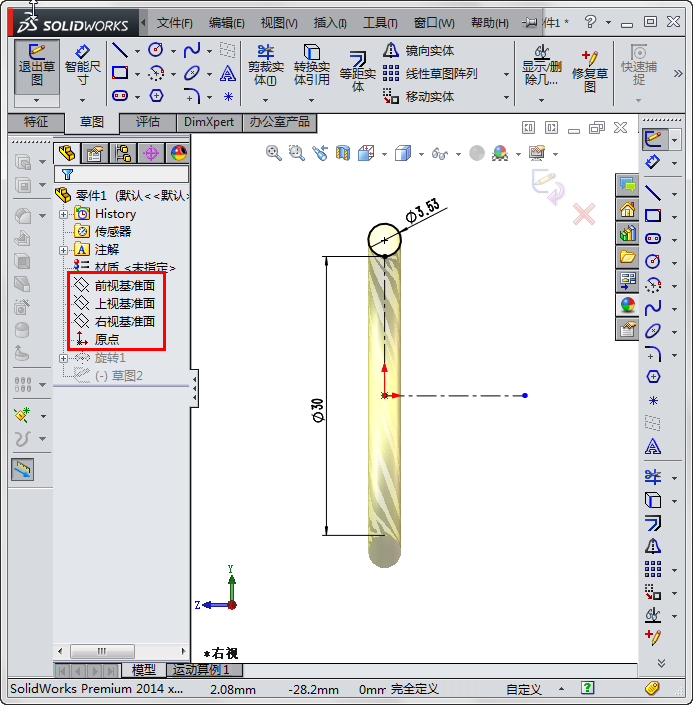Open the PropertyManager tab icon
This screenshot has width=693, height=705.
pos(95,153)
